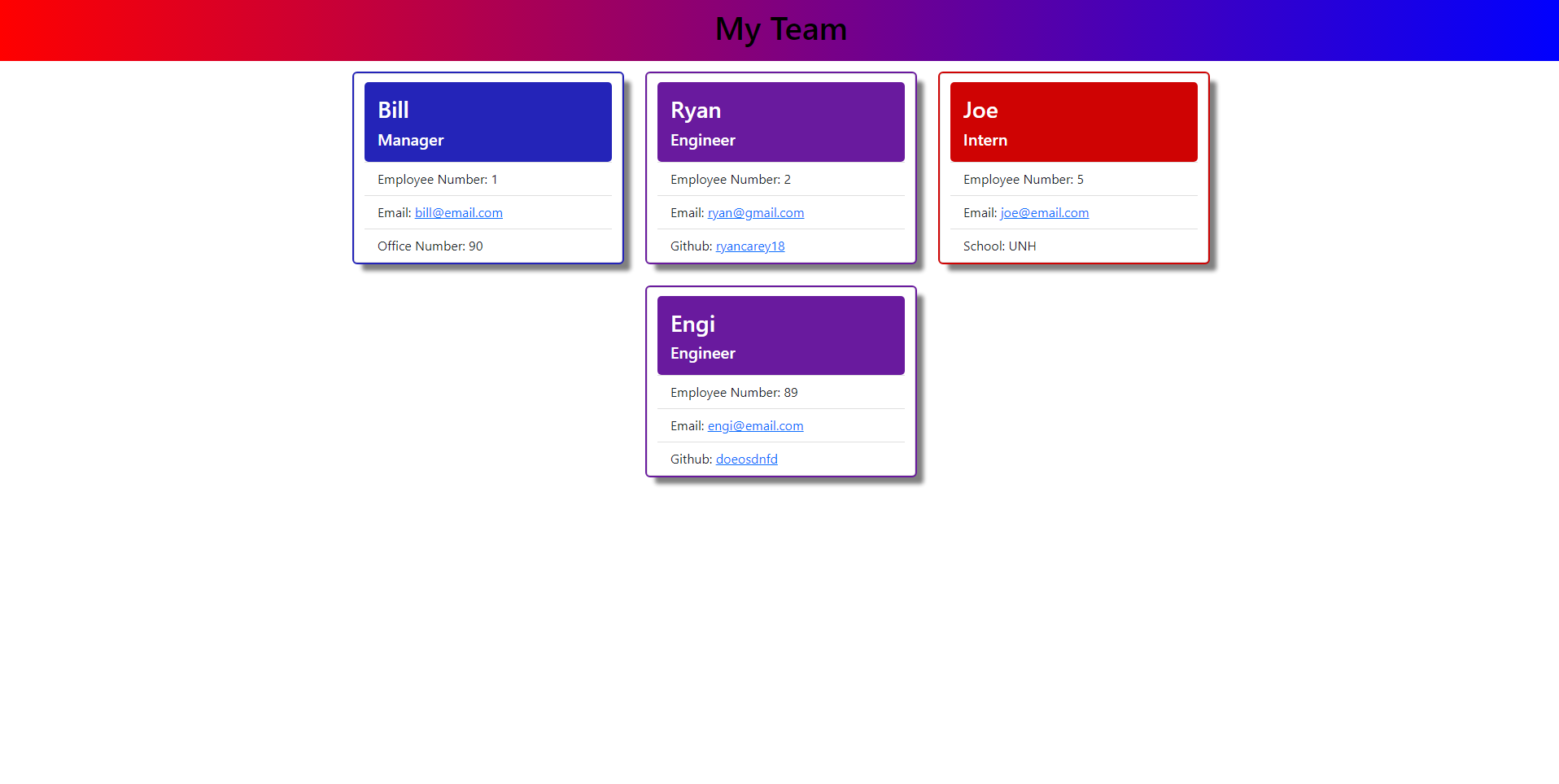Click the bill@email.com email link
The height and width of the screenshot is (784, 1559).
tap(458, 212)
